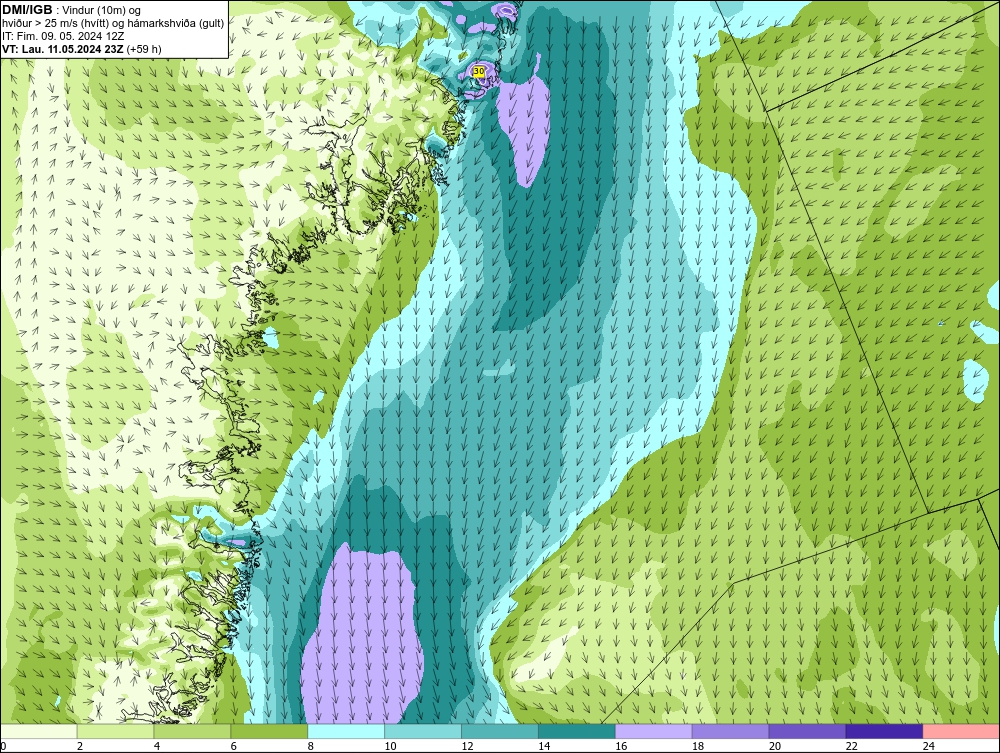Click the 16–18 m/s lavender legend swatch
The image size is (1000, 753).
[x=654, y=731]
